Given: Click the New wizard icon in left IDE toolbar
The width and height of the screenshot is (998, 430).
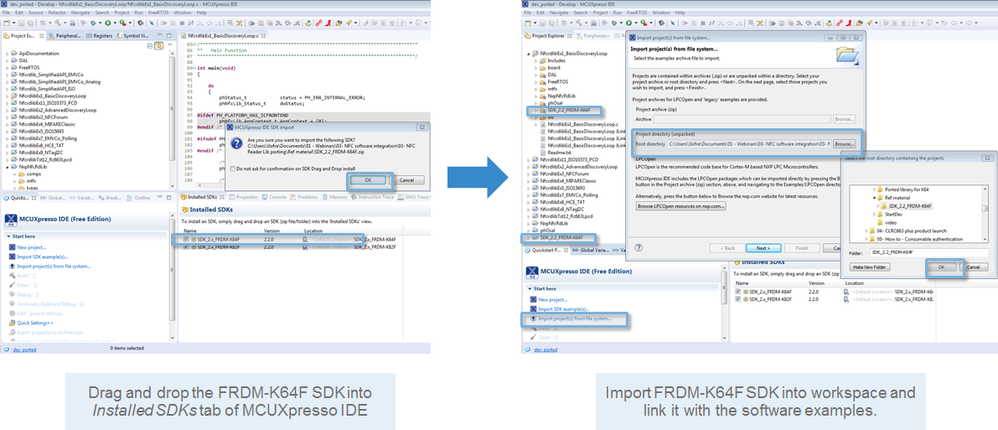Looking at the screenshot, I should pos(7,23).
